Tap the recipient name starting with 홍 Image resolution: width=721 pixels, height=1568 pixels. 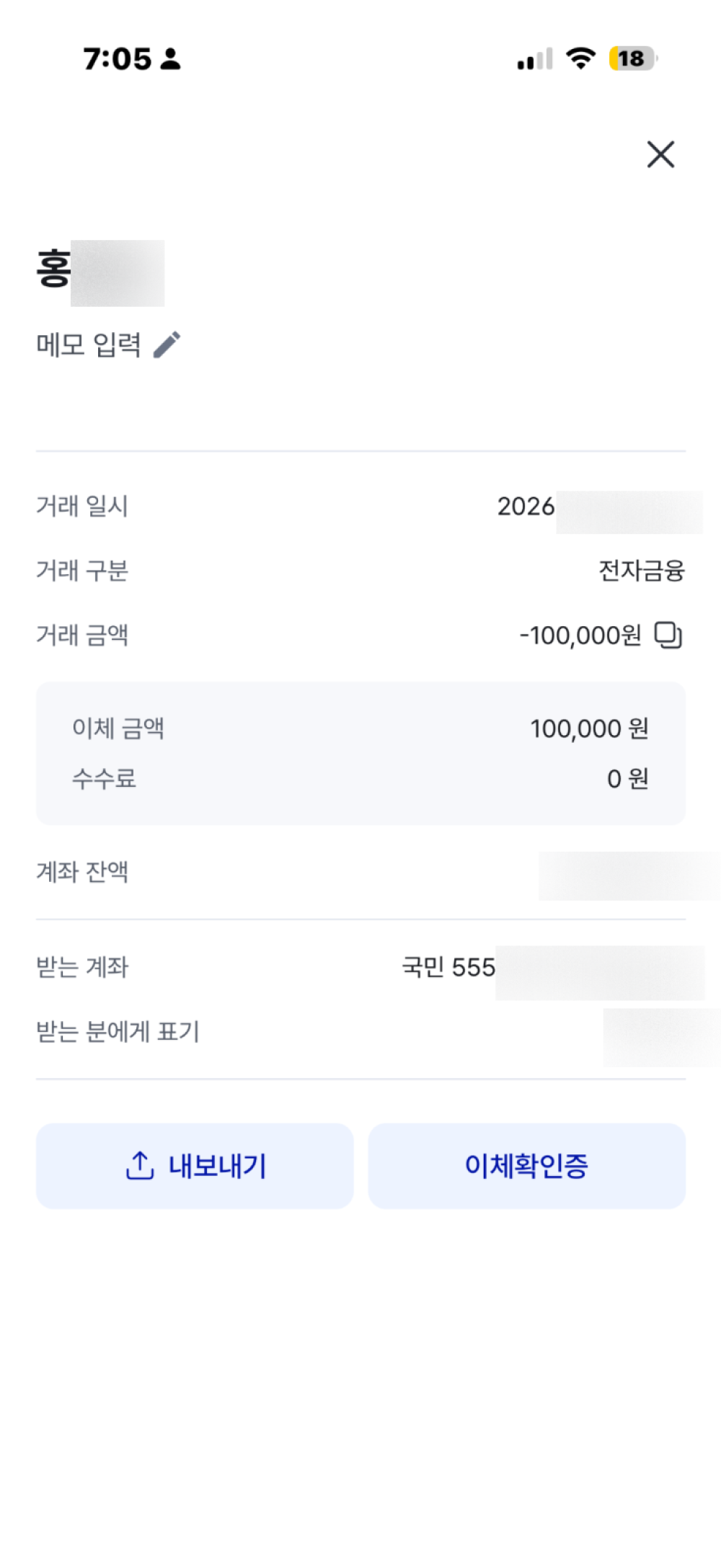tap(100, 272)
